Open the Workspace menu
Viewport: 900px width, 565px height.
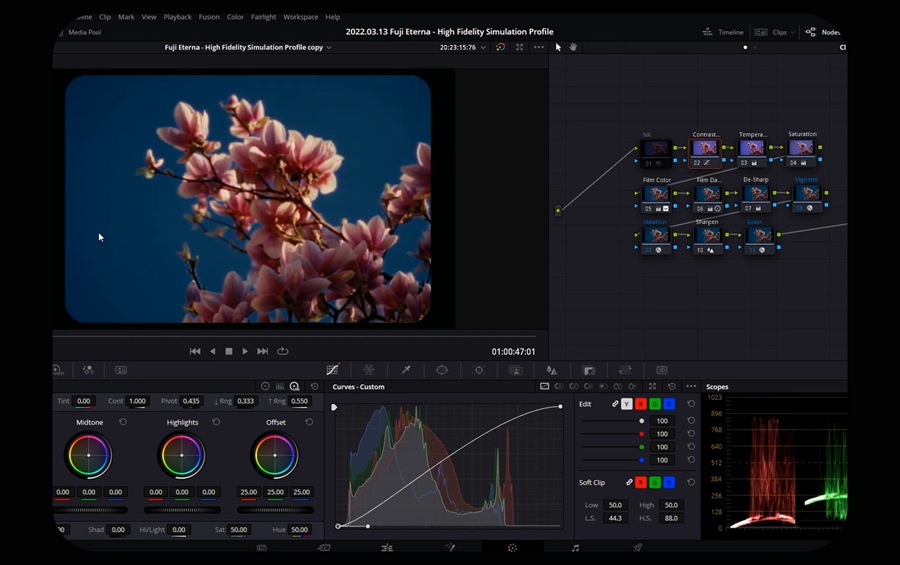click(300, 17)
